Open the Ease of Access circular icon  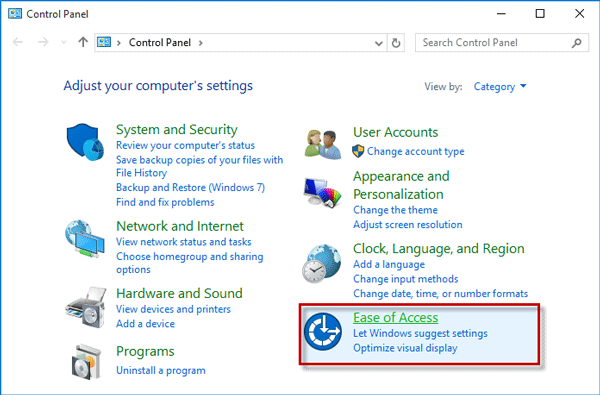[323, 331]
